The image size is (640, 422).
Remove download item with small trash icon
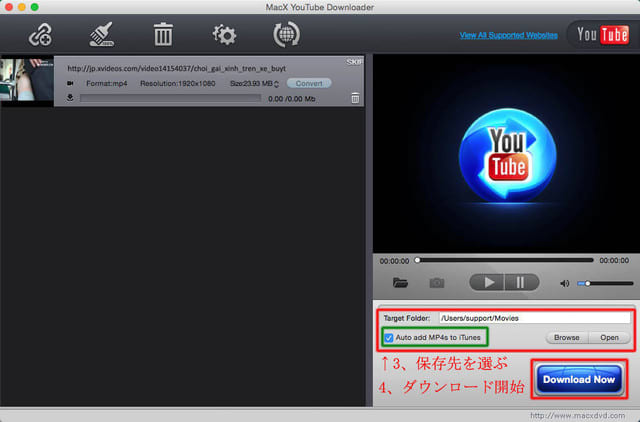355,98
